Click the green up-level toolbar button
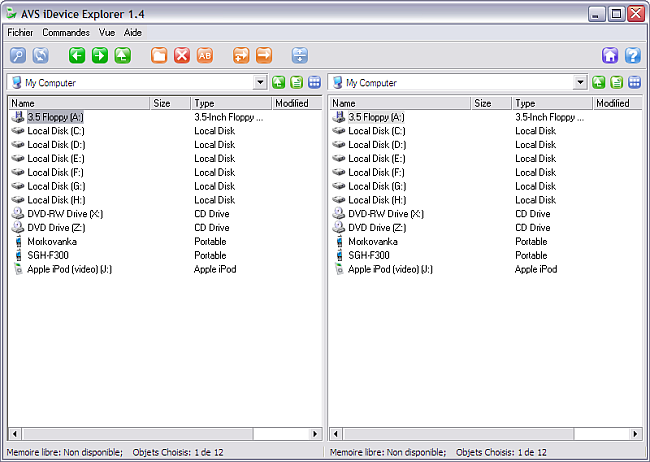Image resolution: width=650 pixels, height=462 pixels. point(123,56)
